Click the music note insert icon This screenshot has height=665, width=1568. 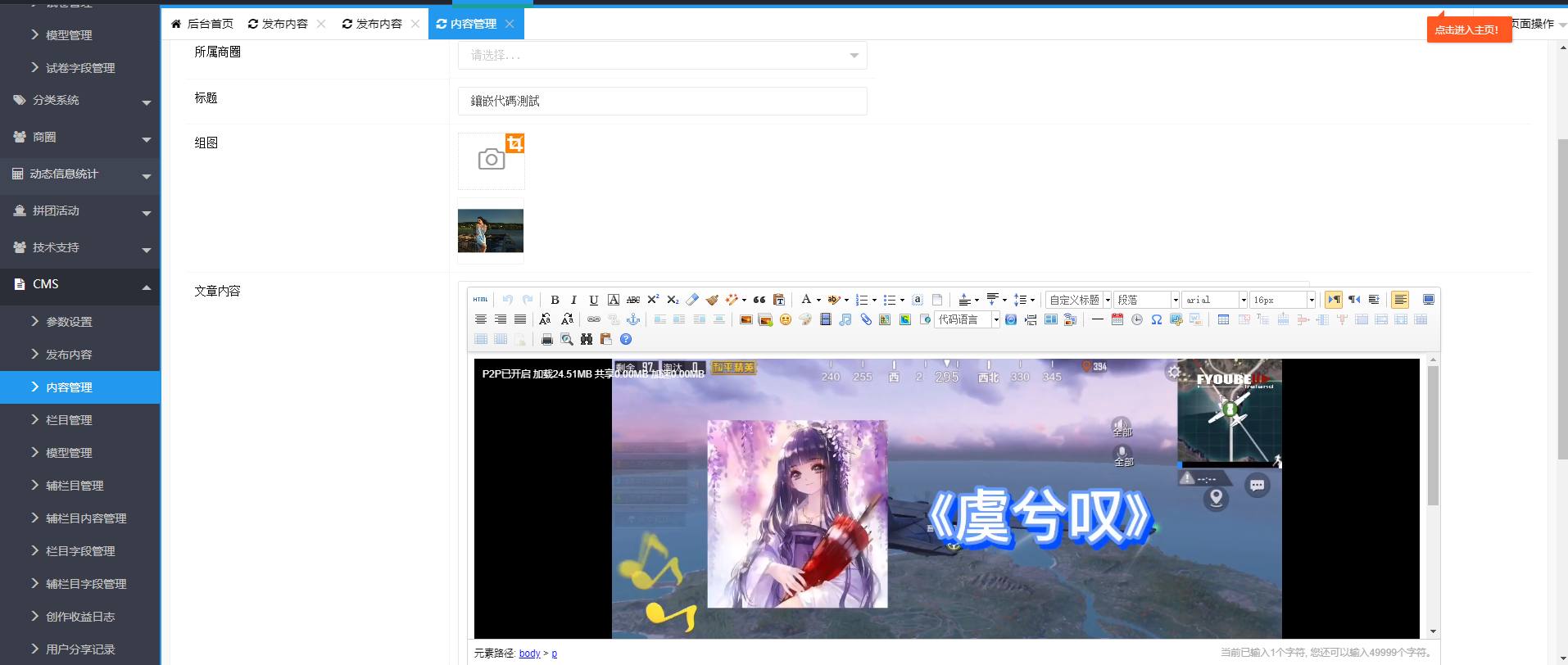tap(845, 319)
